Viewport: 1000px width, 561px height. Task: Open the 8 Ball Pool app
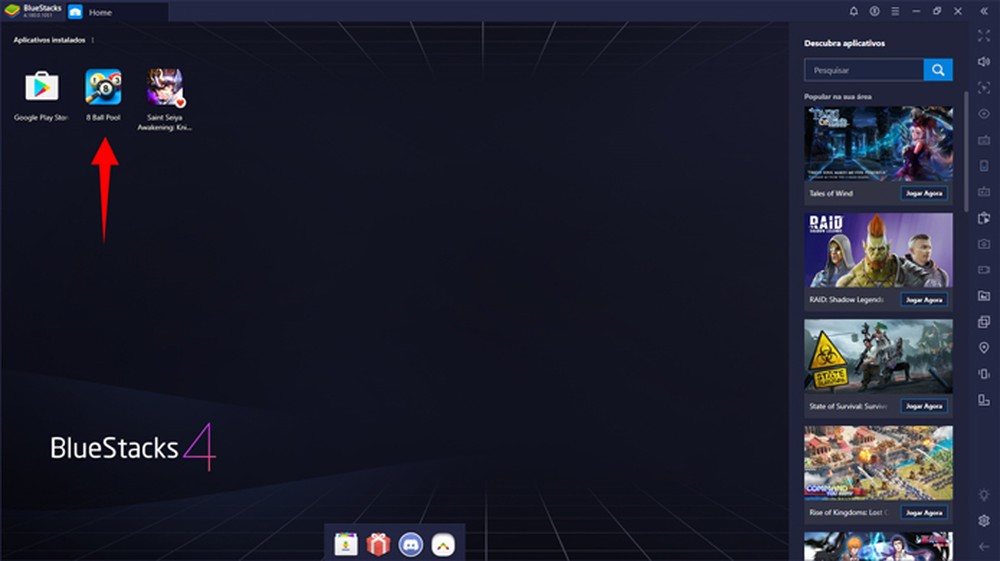click(103, 87)
